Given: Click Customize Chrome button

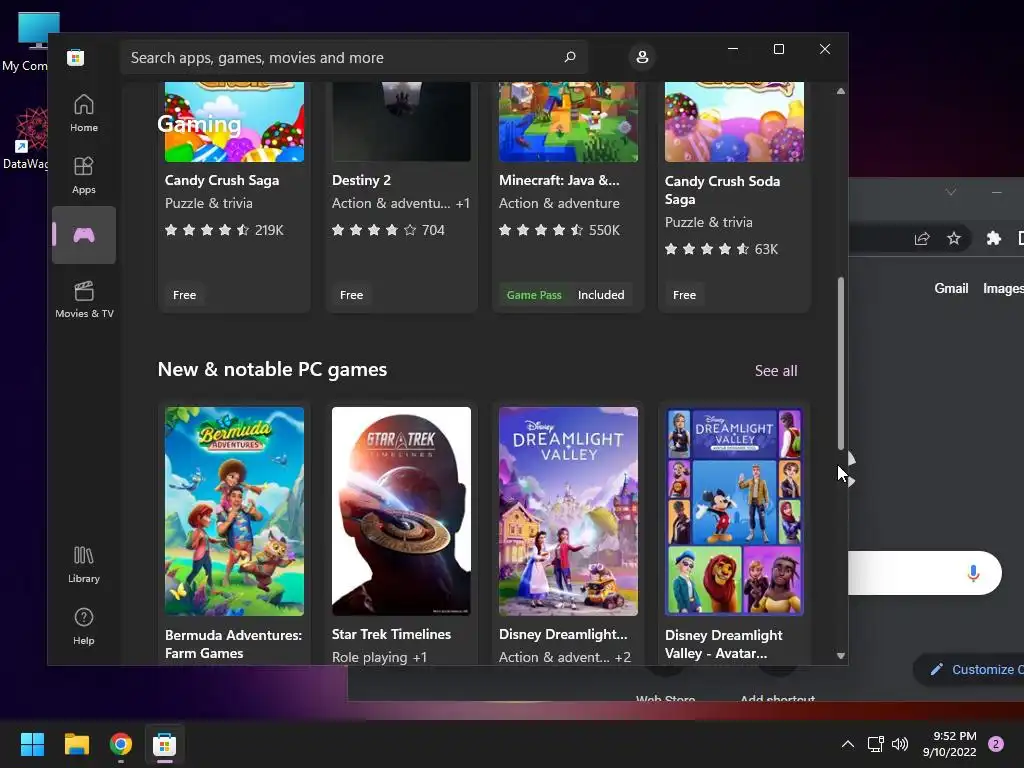Looking at the screenshot, I should pyautogui.click(x=970, y=669).
